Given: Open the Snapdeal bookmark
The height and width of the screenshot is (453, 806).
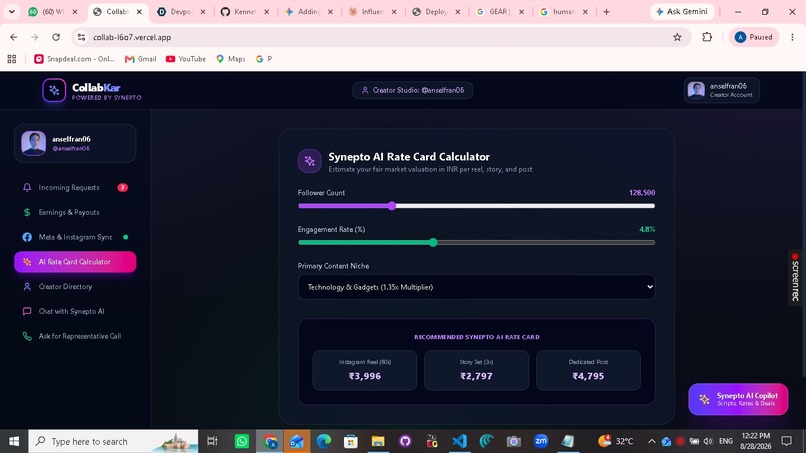Looking at the screenshot, I should click(x=75, y=59).
